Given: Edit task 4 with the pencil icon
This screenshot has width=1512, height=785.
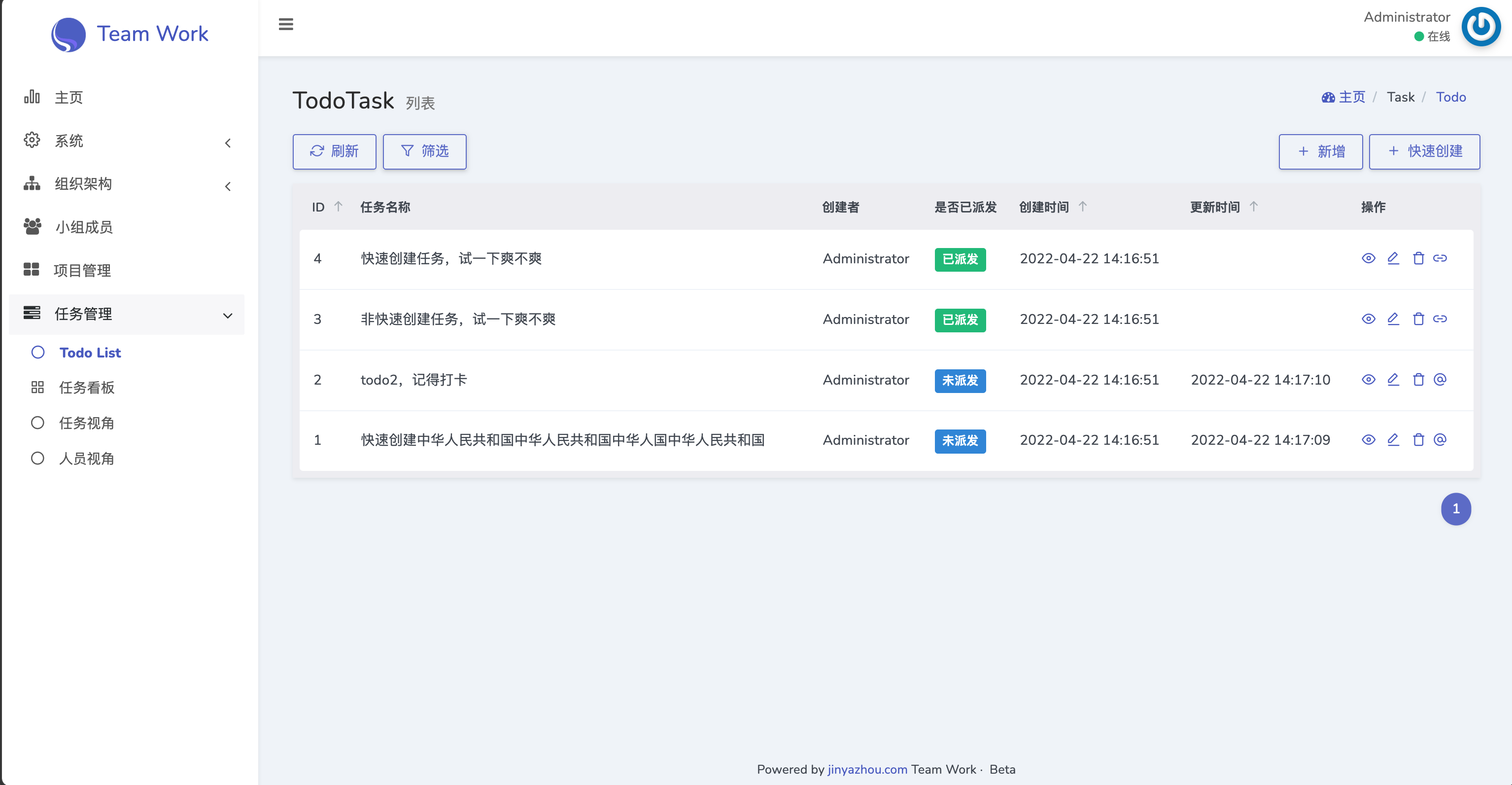Looking at the screenshot, I should tap(1393, 258).
